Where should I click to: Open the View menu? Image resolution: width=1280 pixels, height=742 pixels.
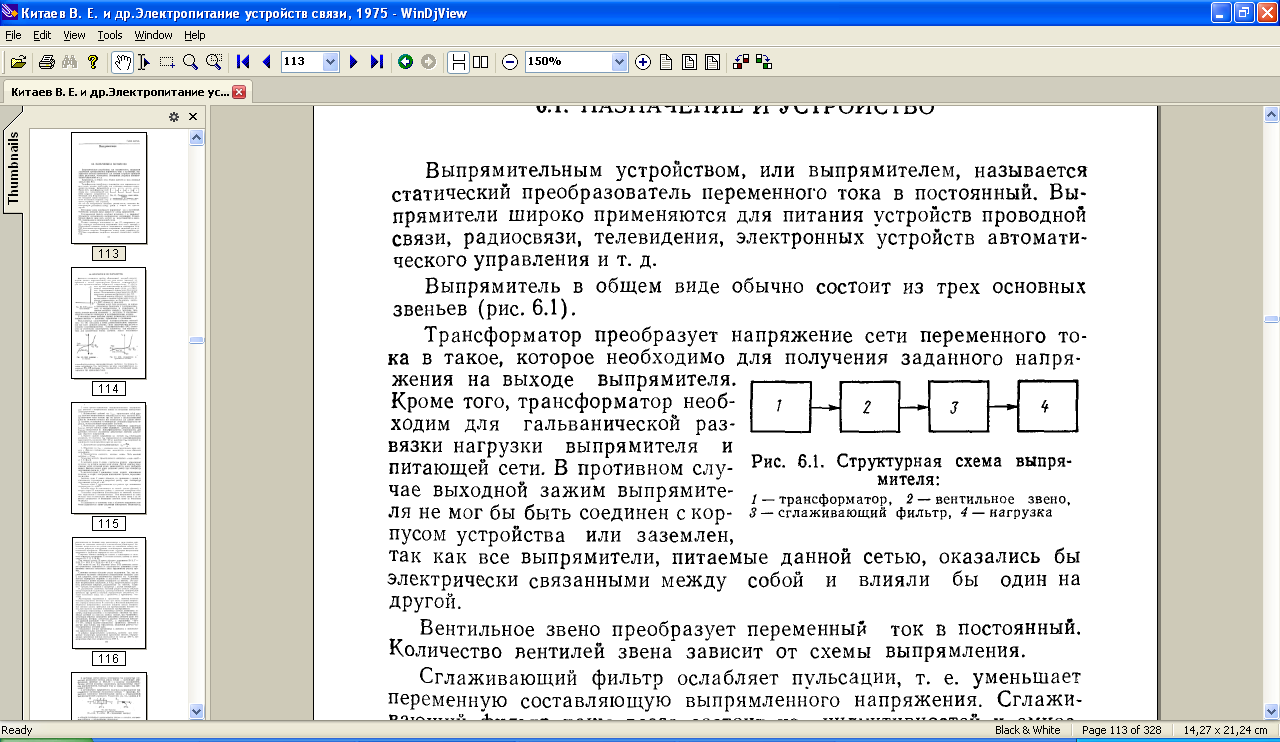click(74, 35)
